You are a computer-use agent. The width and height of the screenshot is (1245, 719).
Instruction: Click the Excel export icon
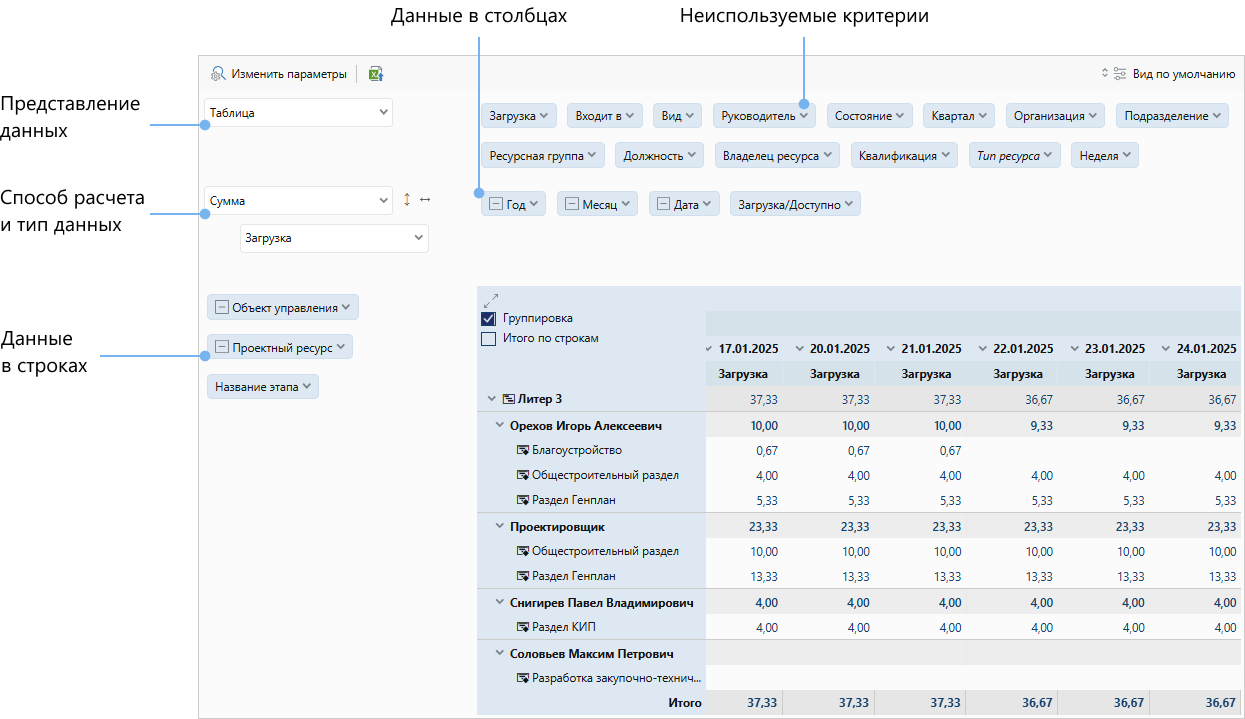click(x=376, y=73)
